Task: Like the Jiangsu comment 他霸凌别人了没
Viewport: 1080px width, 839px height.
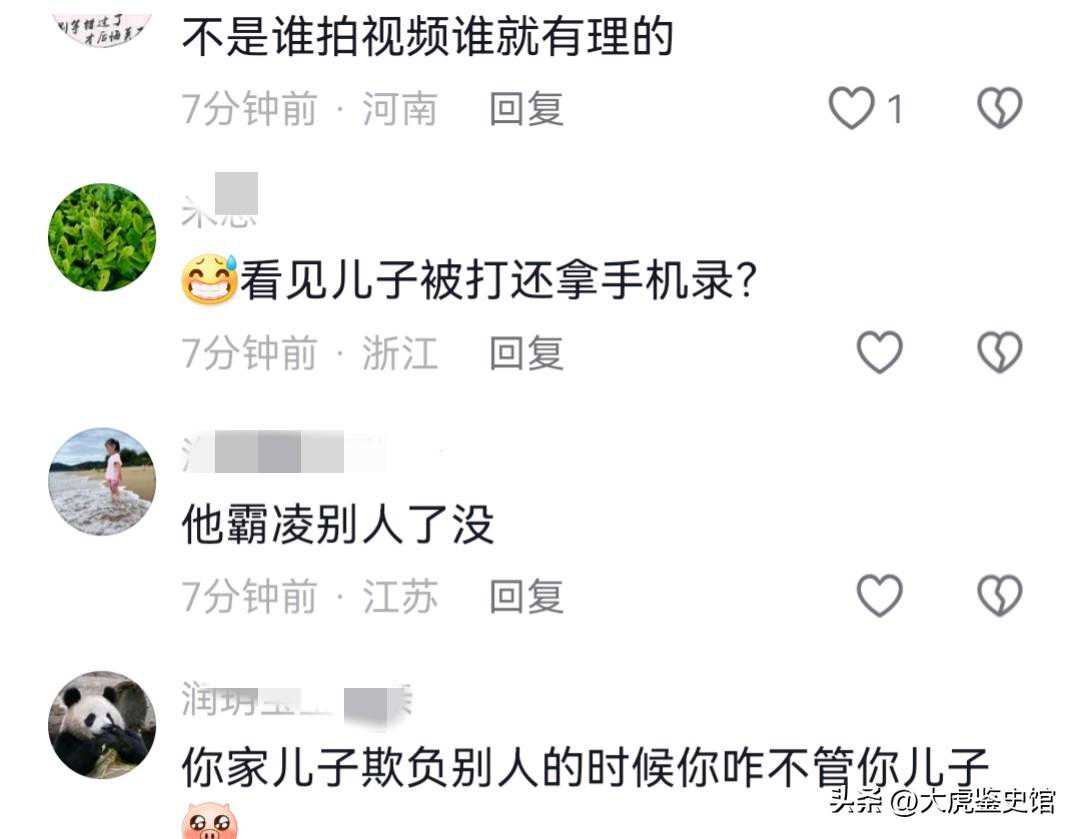Action: 880,595
